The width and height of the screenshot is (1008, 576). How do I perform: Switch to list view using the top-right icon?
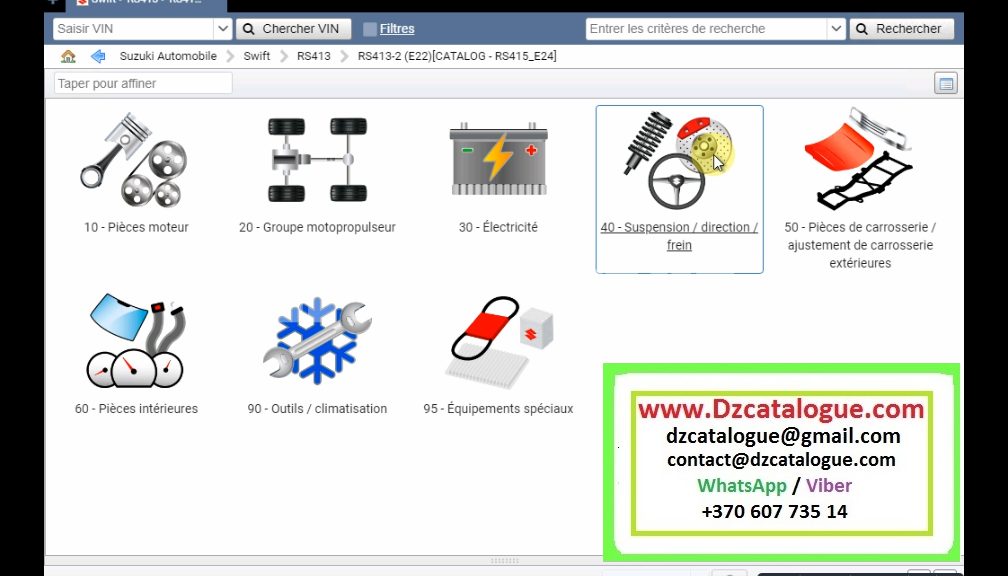click(x=946, y=84)
